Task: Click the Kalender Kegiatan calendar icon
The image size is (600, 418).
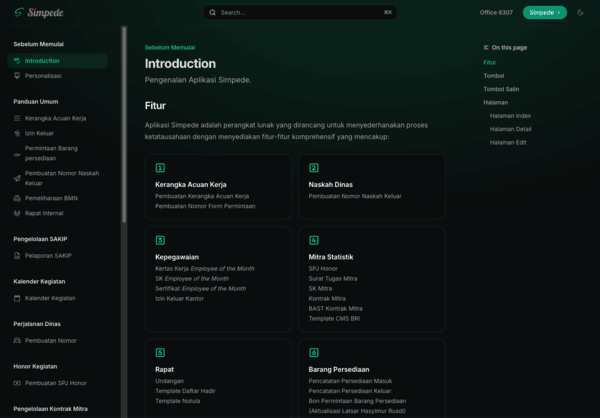Action: tap(17, 298)
